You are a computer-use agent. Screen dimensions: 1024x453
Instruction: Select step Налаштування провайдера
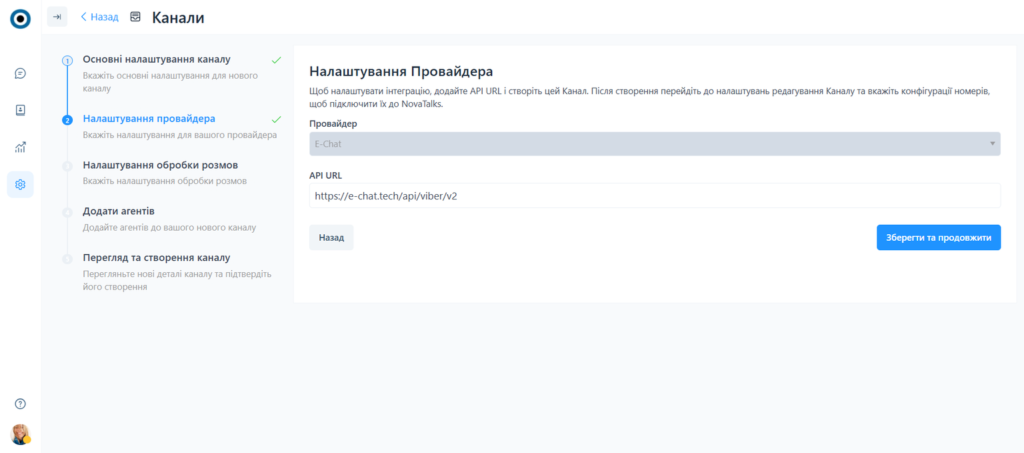(x=148, y=119)
